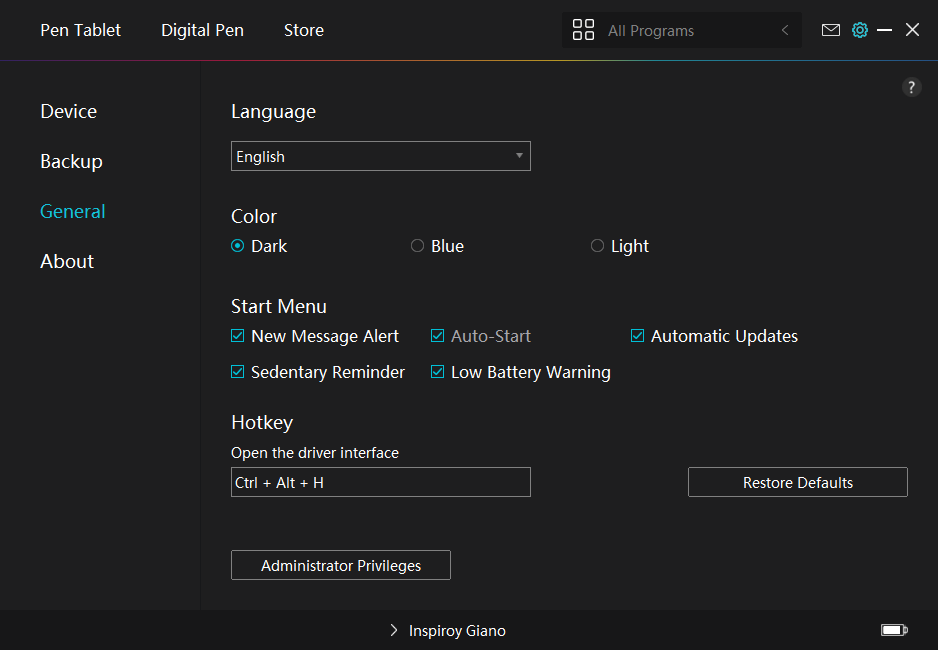Viewport: 938px width, 650px height.
Task: Switch to the Digital Pen tab
Action: click(x=202, y=30)
